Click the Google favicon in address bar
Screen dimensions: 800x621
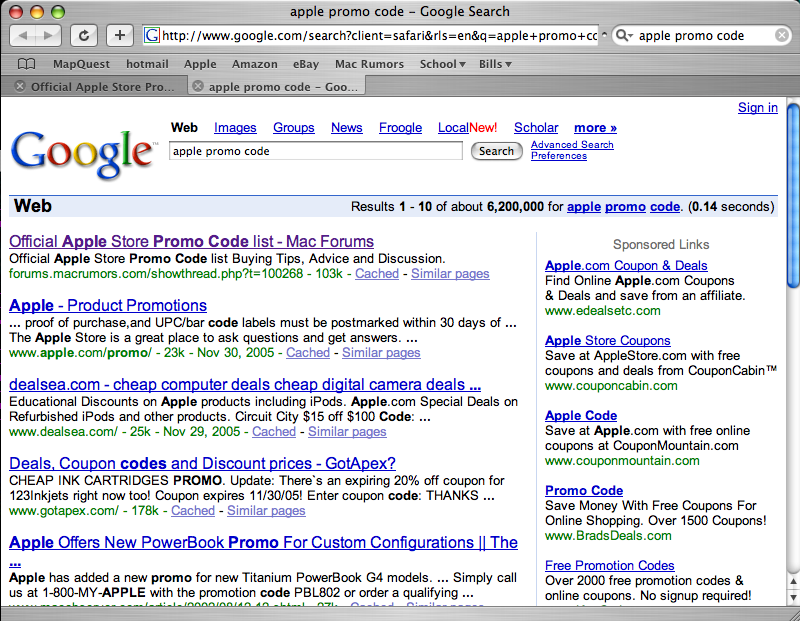(152, 35)
